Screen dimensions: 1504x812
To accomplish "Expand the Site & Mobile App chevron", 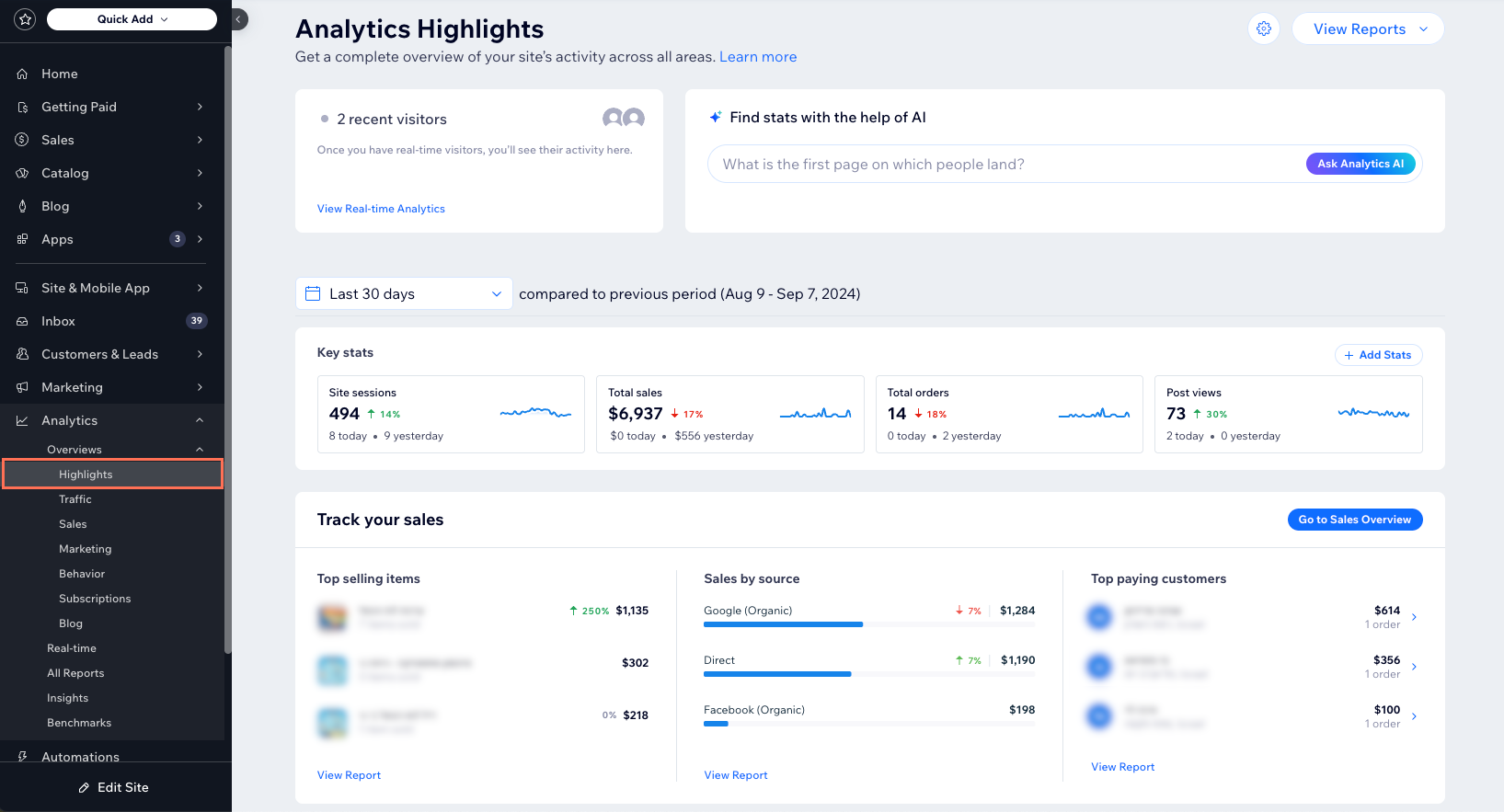I will [x=200, y=288].
